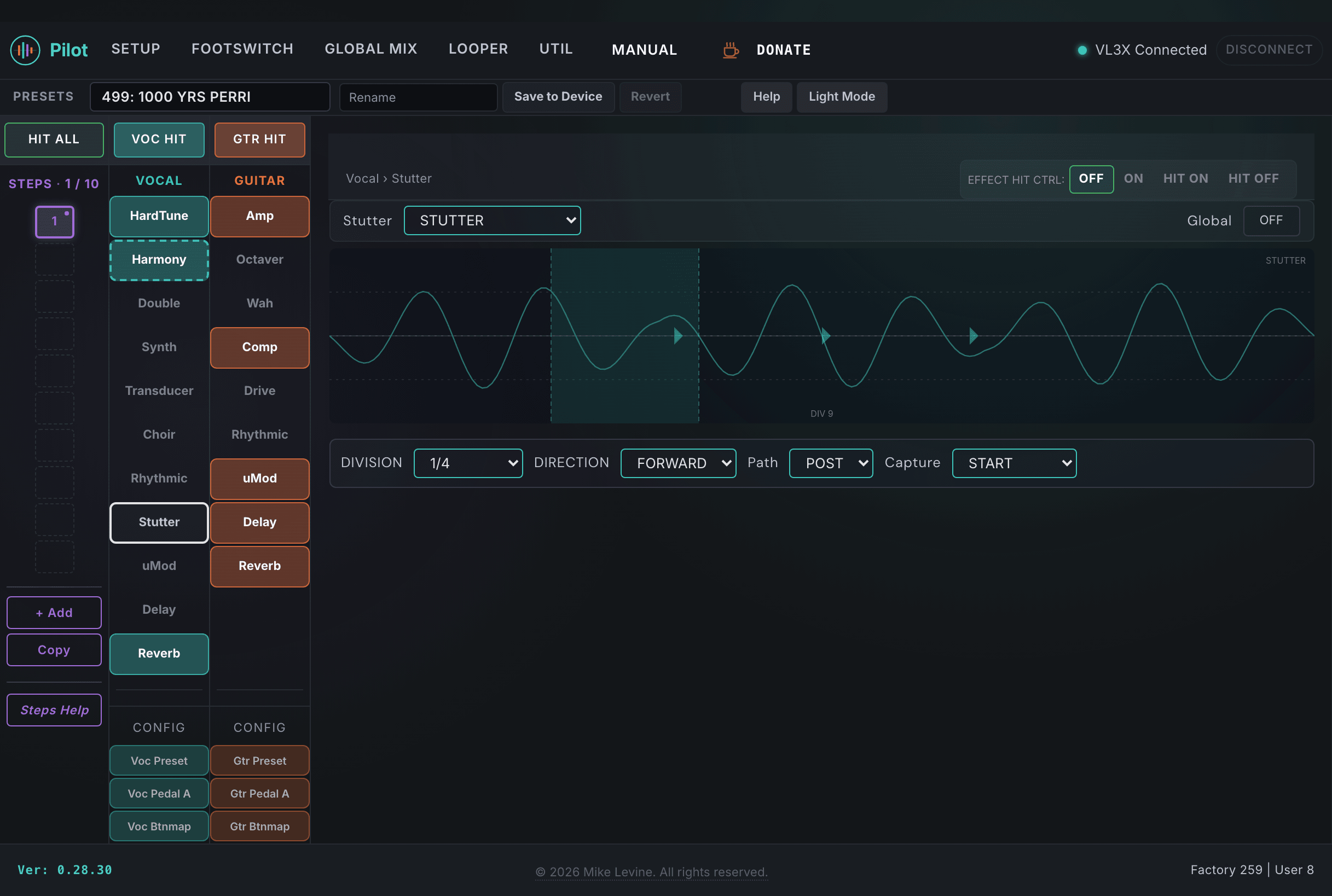
Task: Open Voc Pedal A config
Action: 159,794
